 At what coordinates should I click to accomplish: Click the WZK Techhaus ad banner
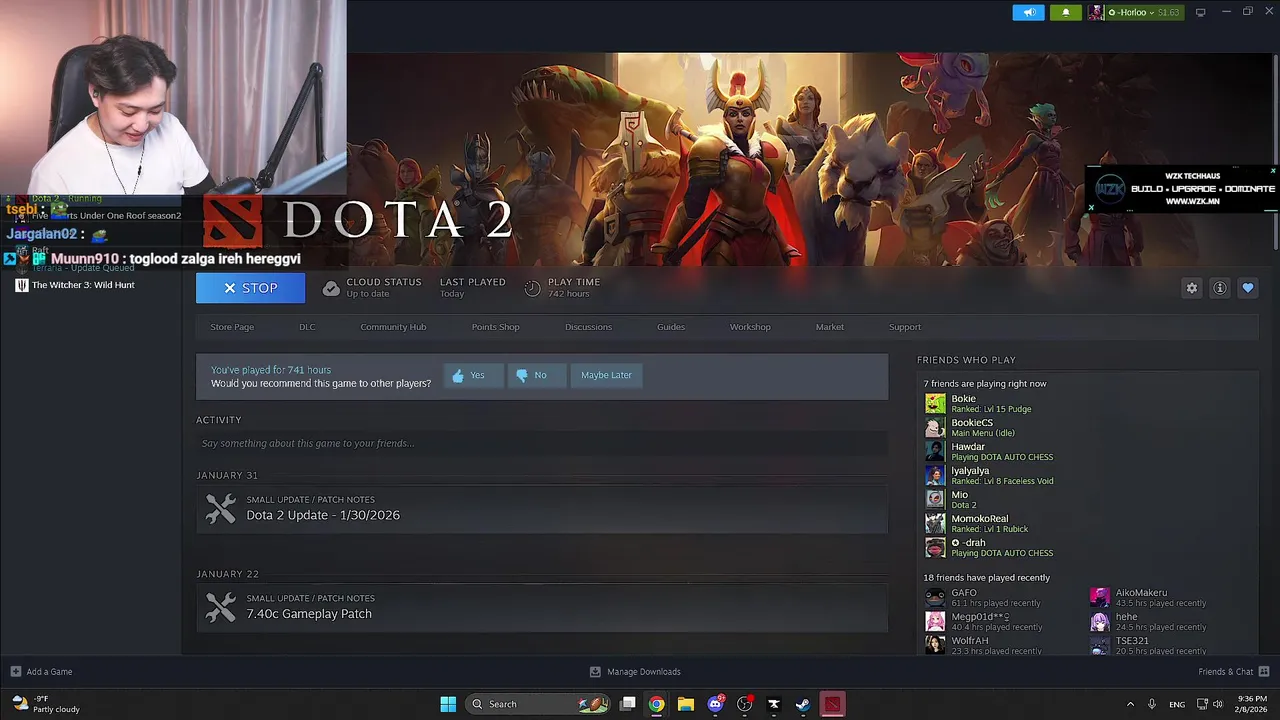coord(1183,189)
